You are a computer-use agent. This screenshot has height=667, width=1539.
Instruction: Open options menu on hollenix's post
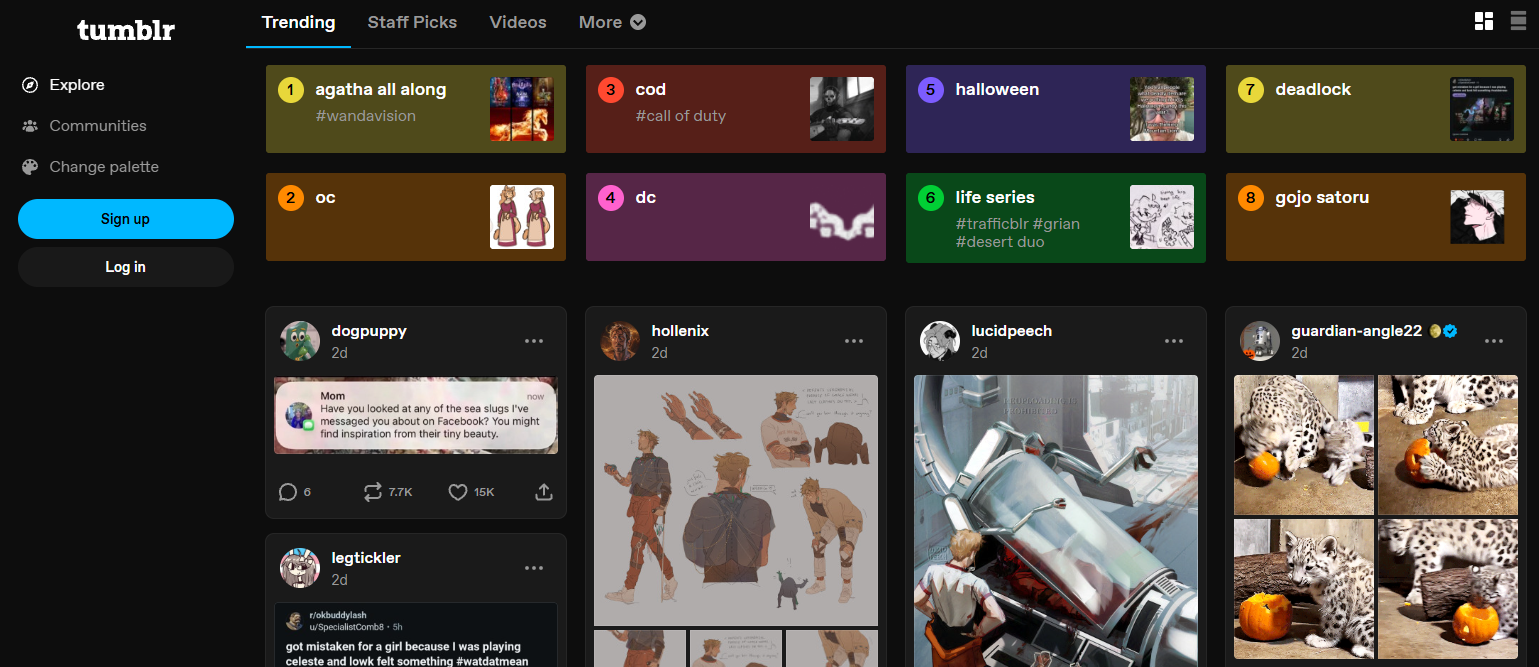pos(854,341)
